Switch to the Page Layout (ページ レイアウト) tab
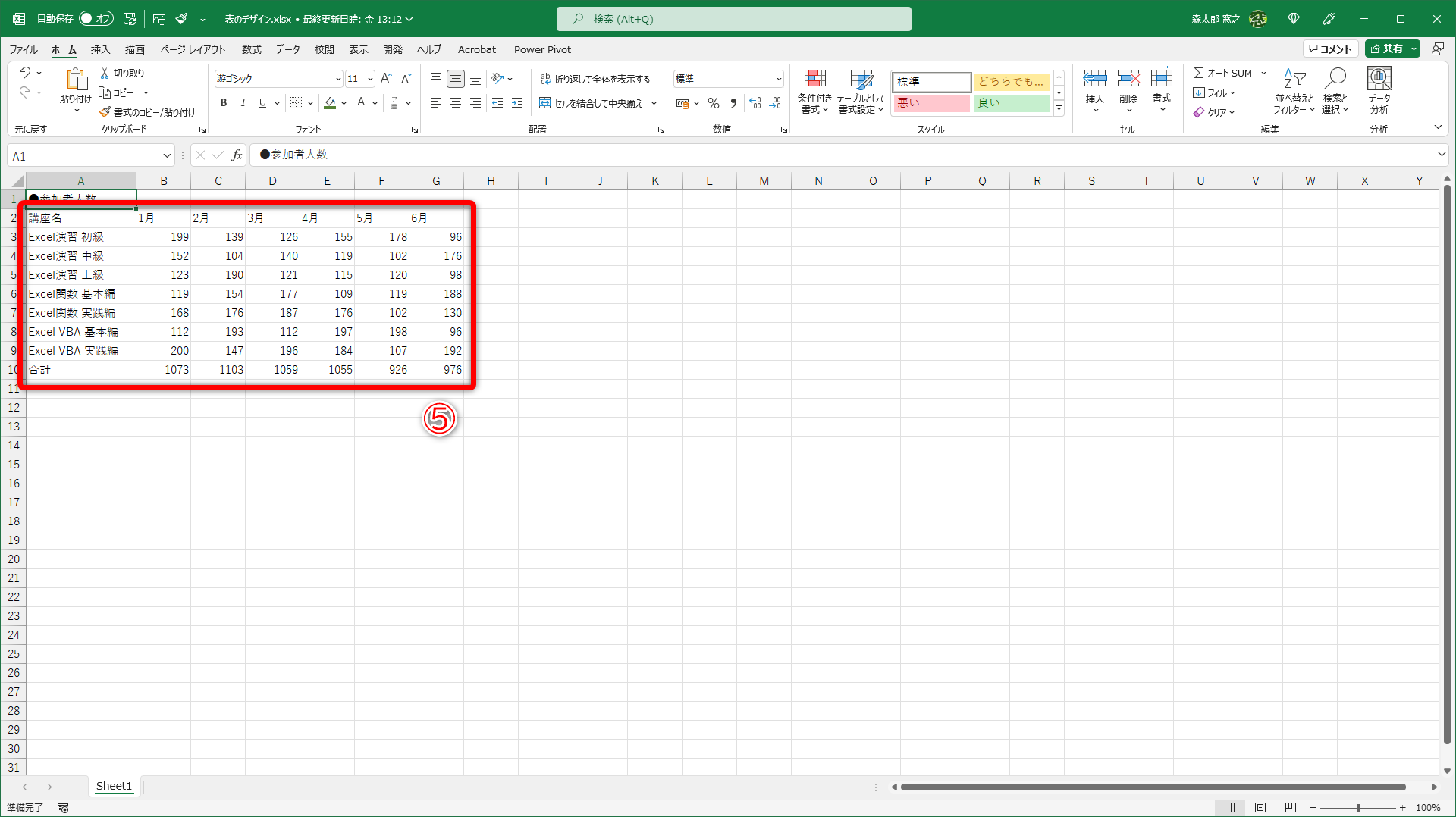 (193, 49)
